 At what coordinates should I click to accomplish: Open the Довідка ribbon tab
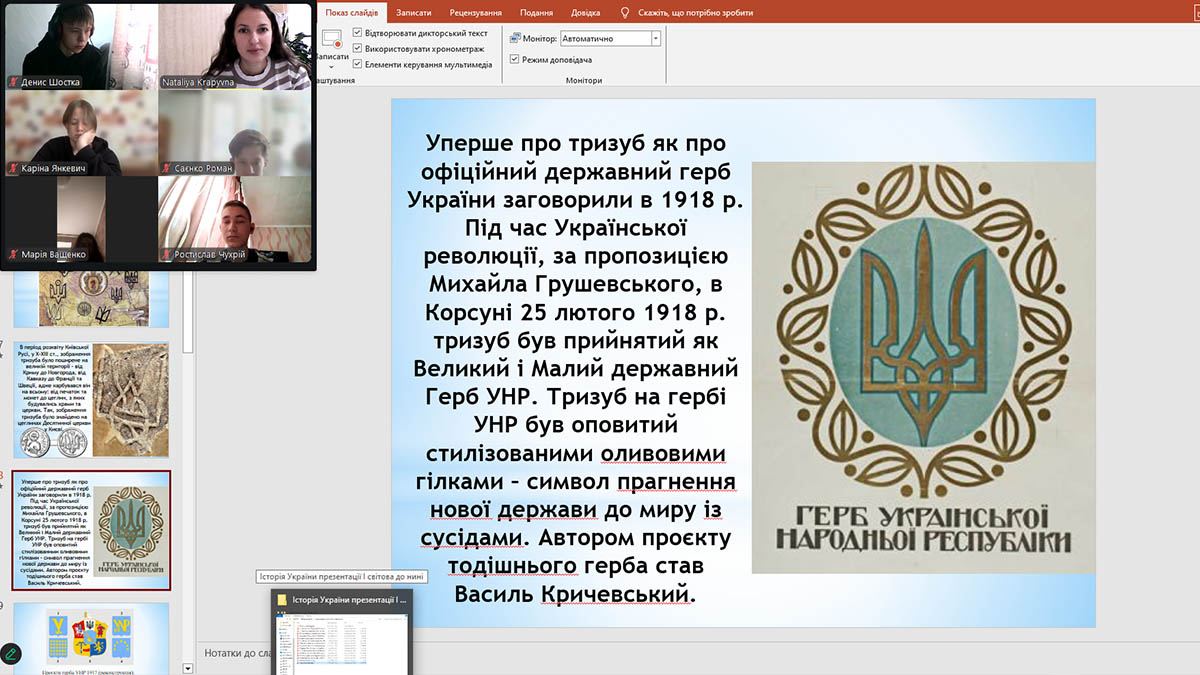click(585, 13)
